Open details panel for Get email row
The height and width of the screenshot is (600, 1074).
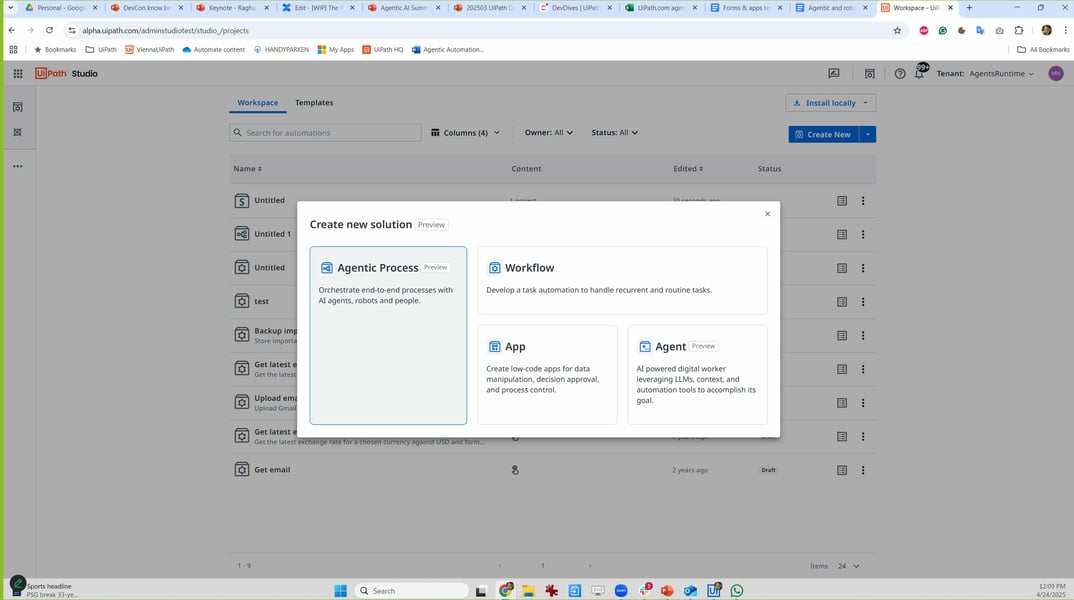(842, 470)
